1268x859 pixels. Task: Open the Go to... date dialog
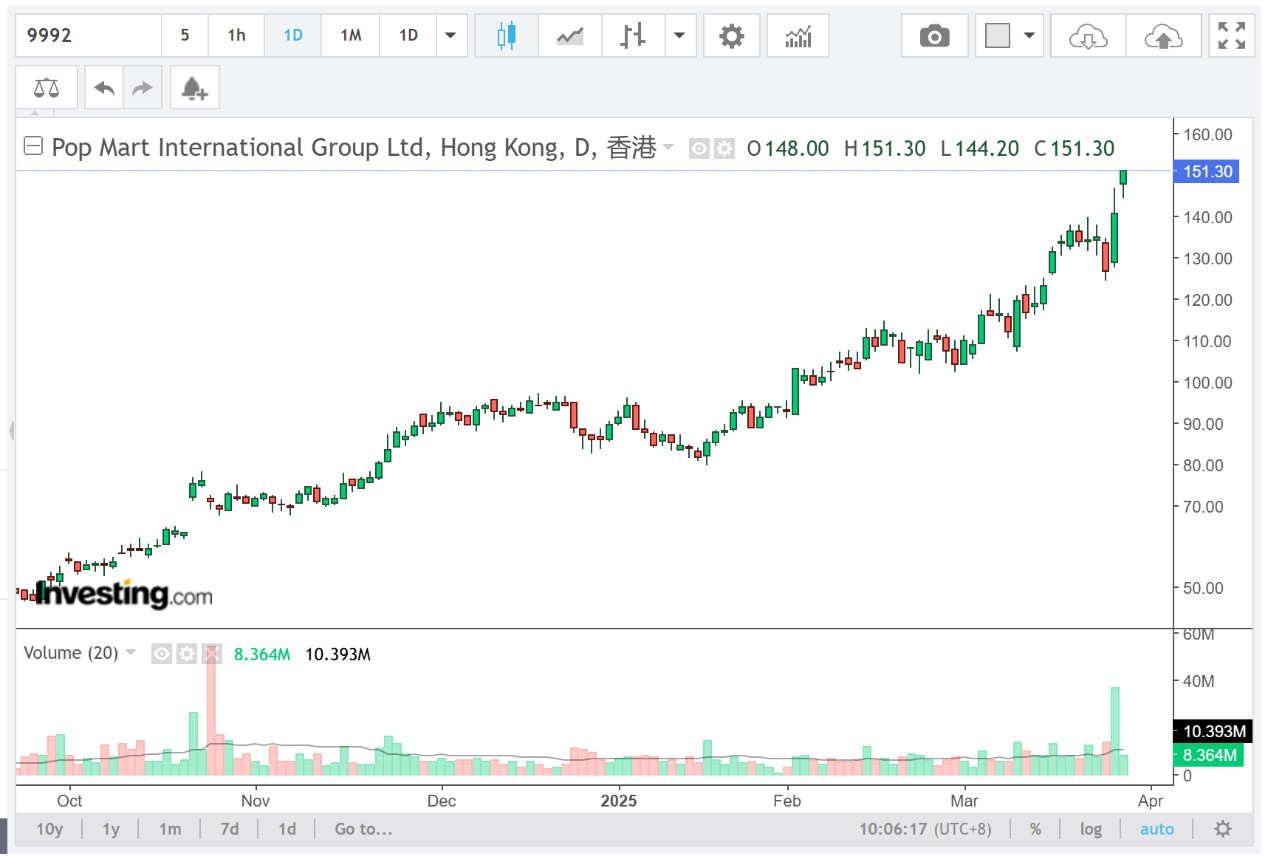pyautogui.click(x=364, y=829)
